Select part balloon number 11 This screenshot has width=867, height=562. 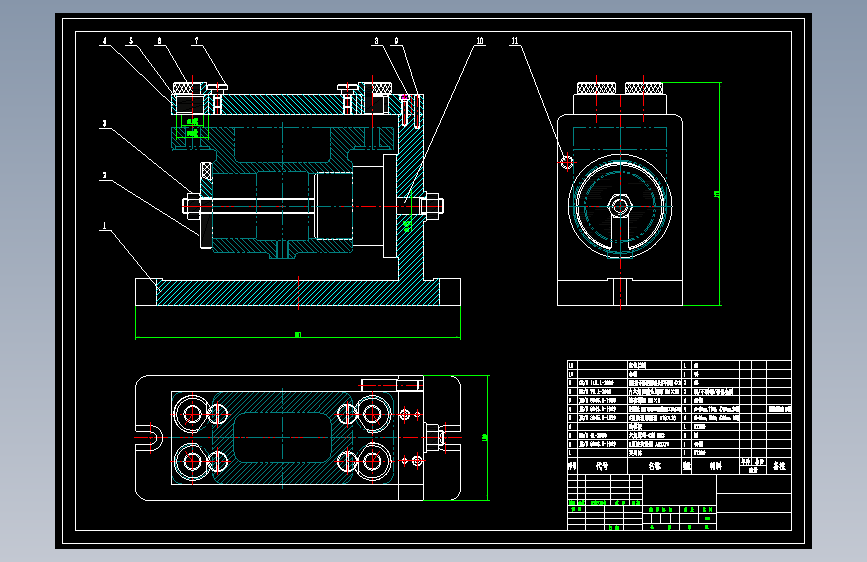pos(515,40)
